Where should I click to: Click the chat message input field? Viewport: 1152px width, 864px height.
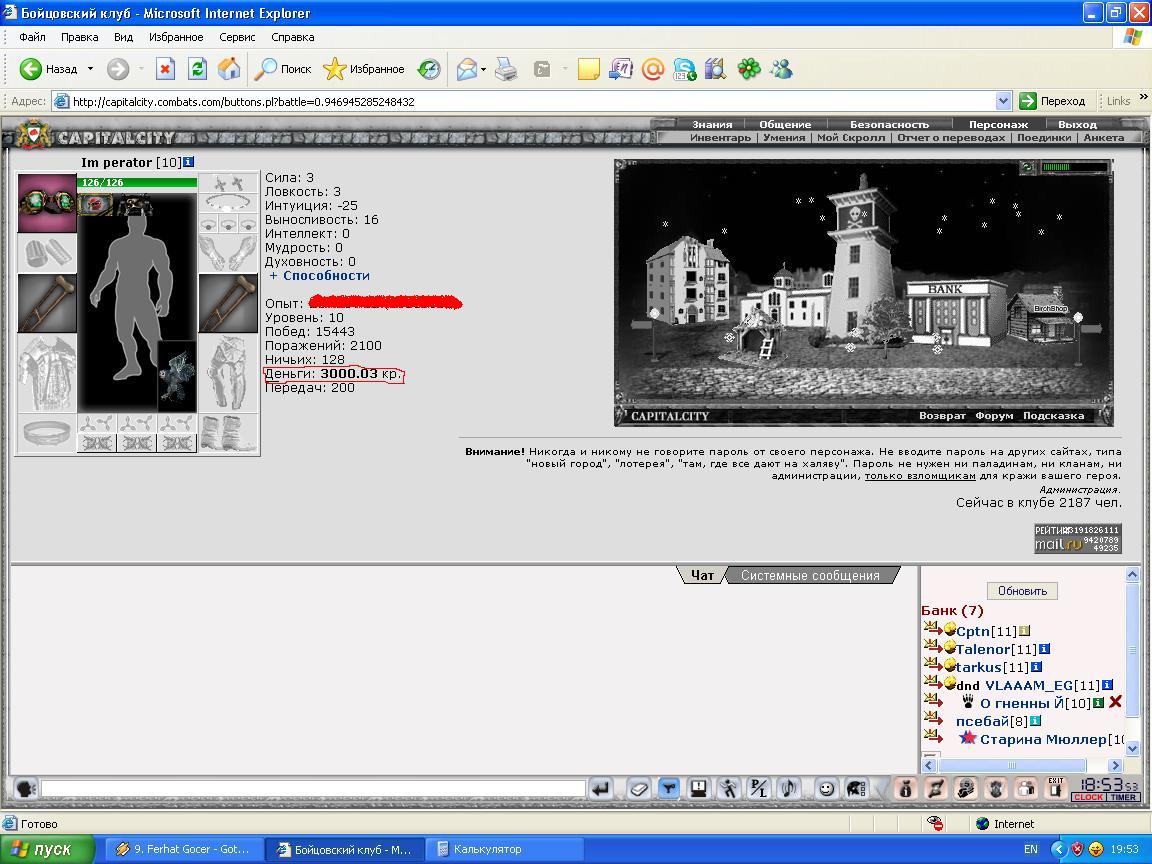313,789
